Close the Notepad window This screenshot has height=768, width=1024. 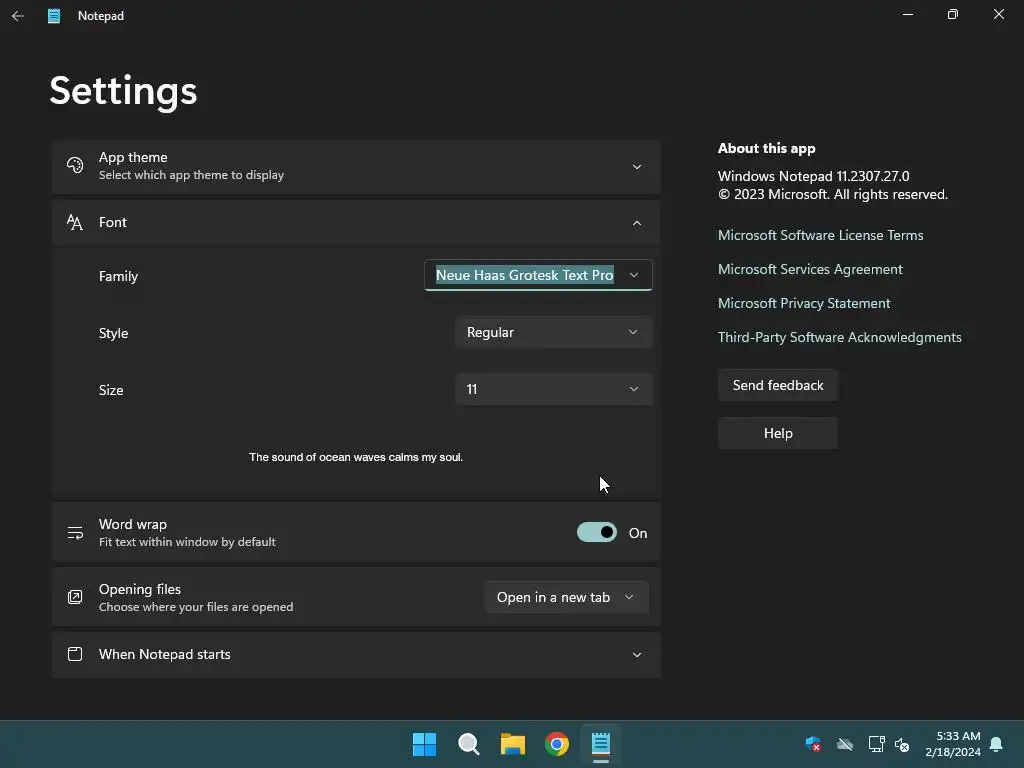[999, 14]
